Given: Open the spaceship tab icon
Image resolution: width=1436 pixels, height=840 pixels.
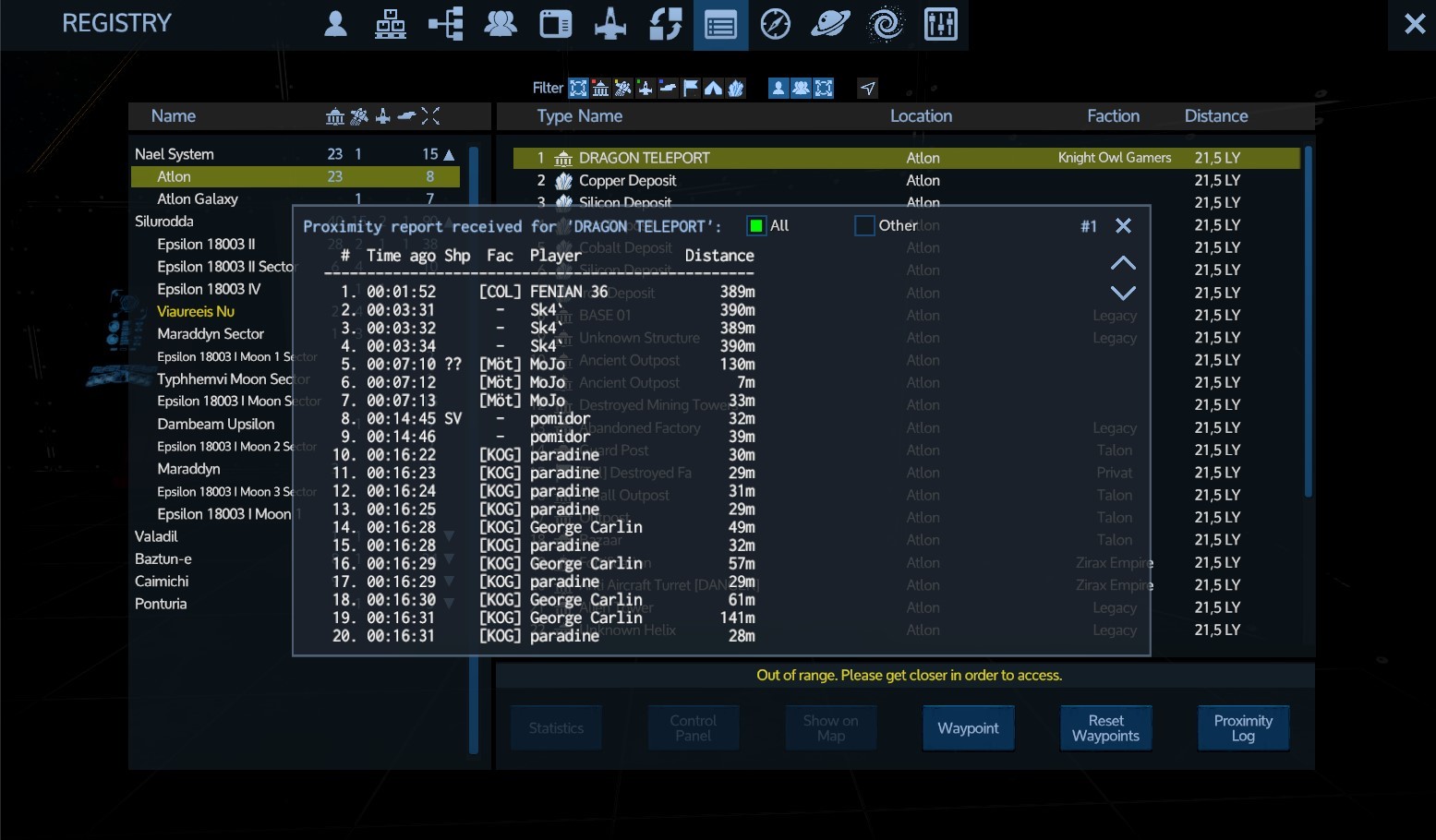Looking at the screenshot, I should pyautogui.click(x=609, y=24).
